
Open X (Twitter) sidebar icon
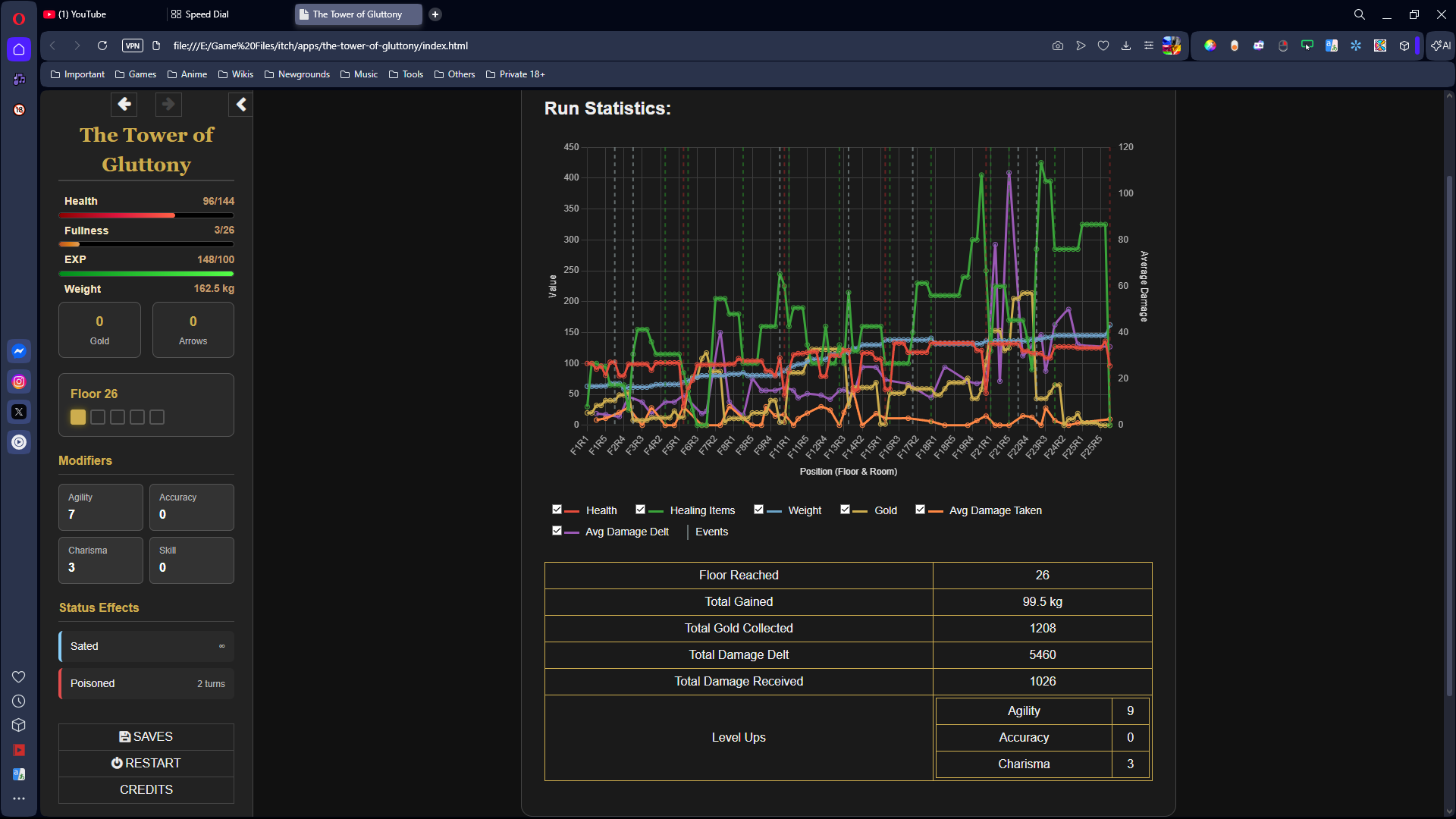point(19,412)
